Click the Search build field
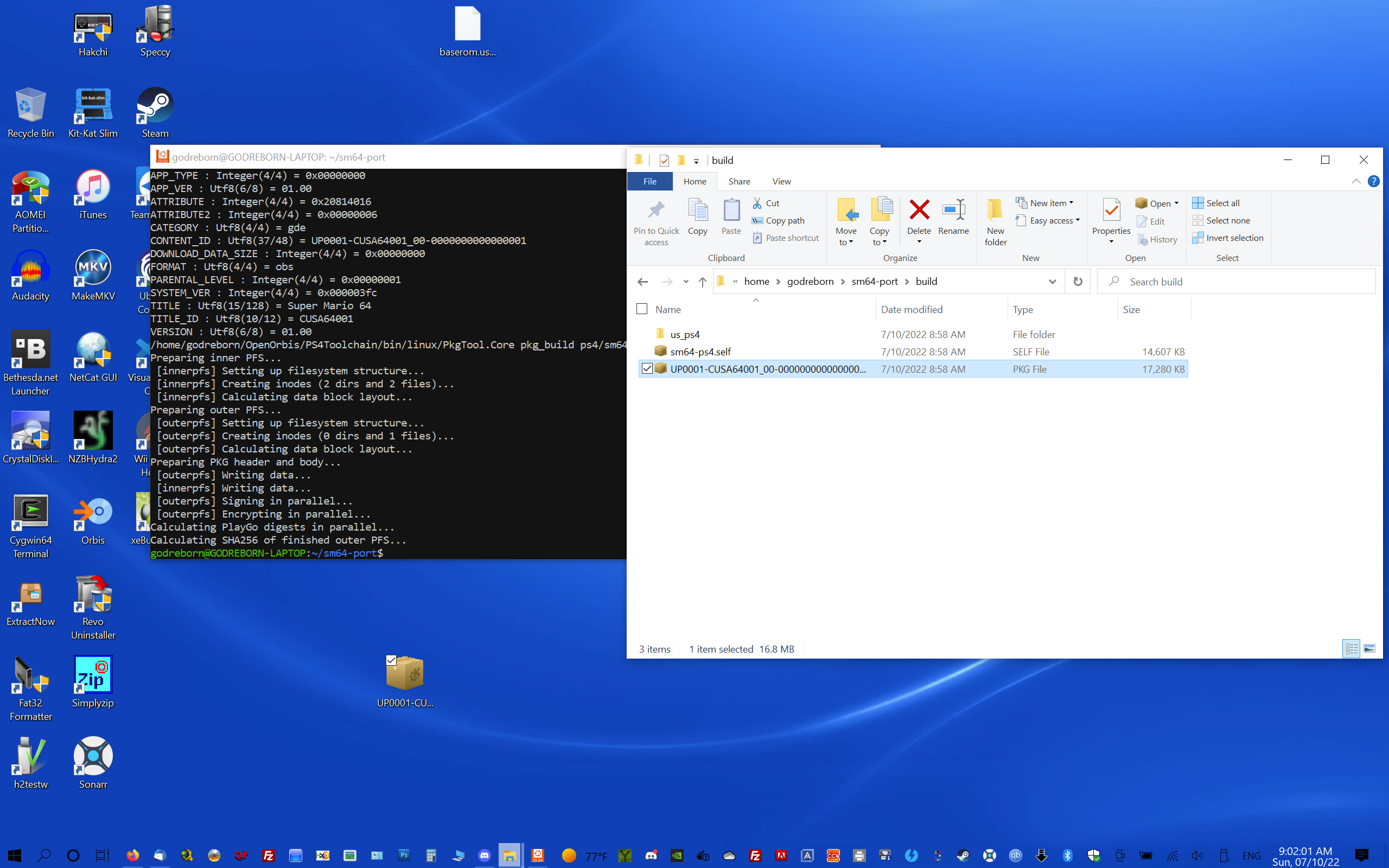Screen dimensions: 1389x868 (x=1236, y=282)
